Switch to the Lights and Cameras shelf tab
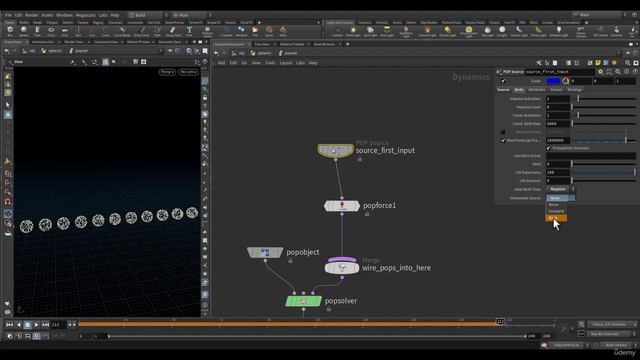This screenshot has height=360, width=640. (340, 22)
